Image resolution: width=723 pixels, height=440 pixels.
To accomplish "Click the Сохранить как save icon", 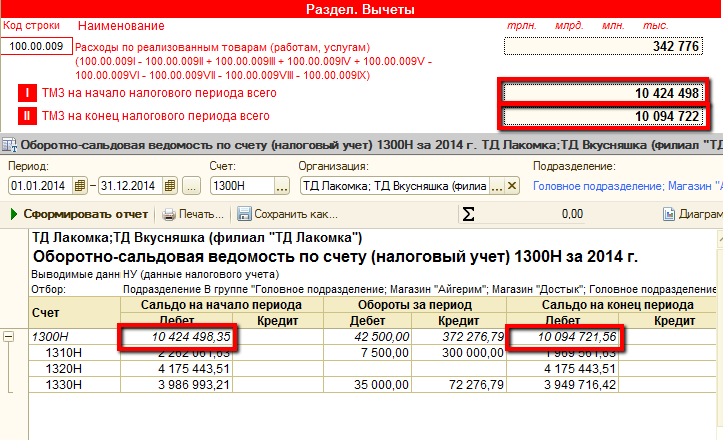I will pyautogui.click(x=245, y=214).
